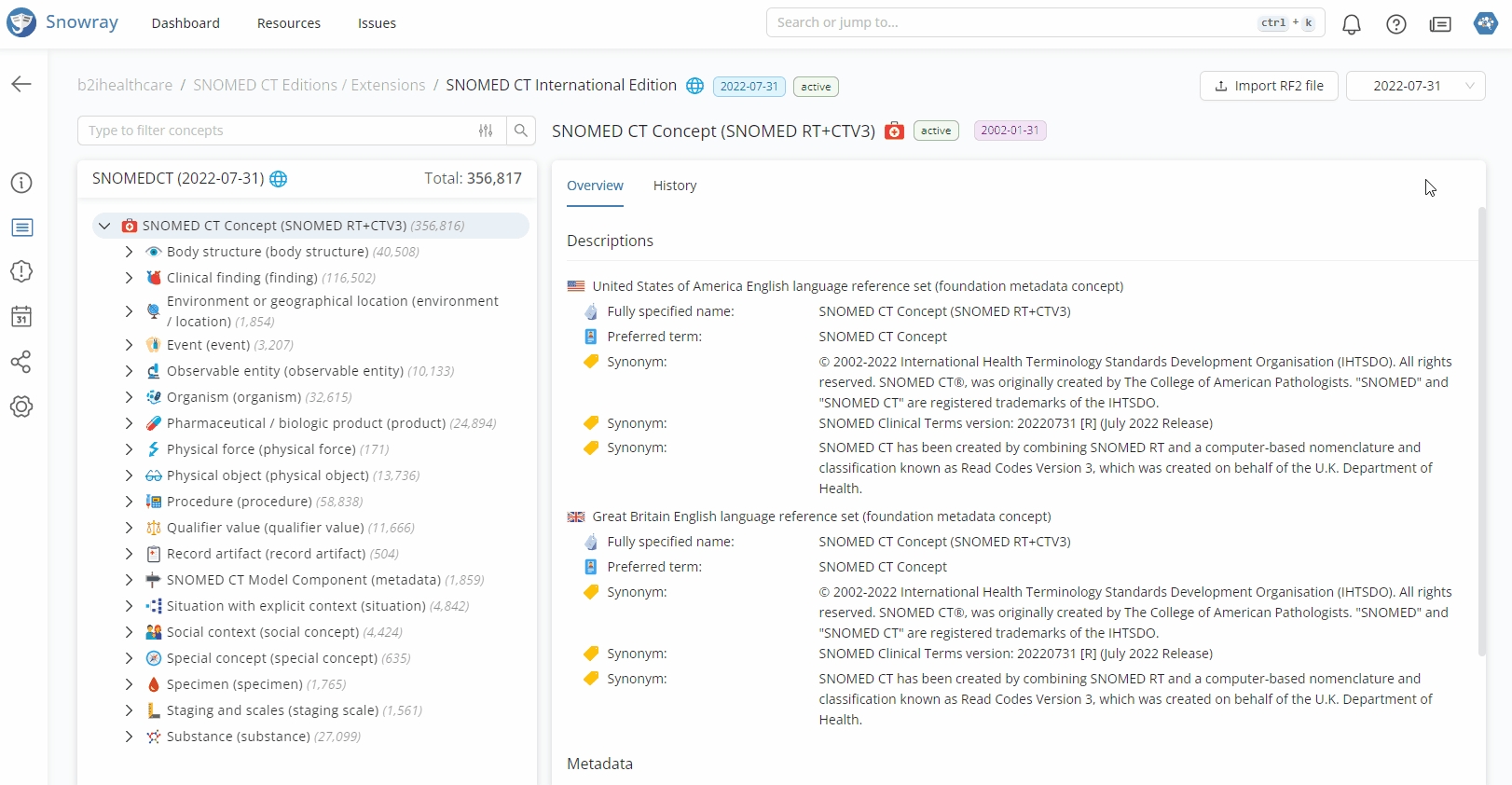The width and height of the screenshot is (1512, 785).
Task: Click the Type to filter concepts field
Action: [280, 131]
